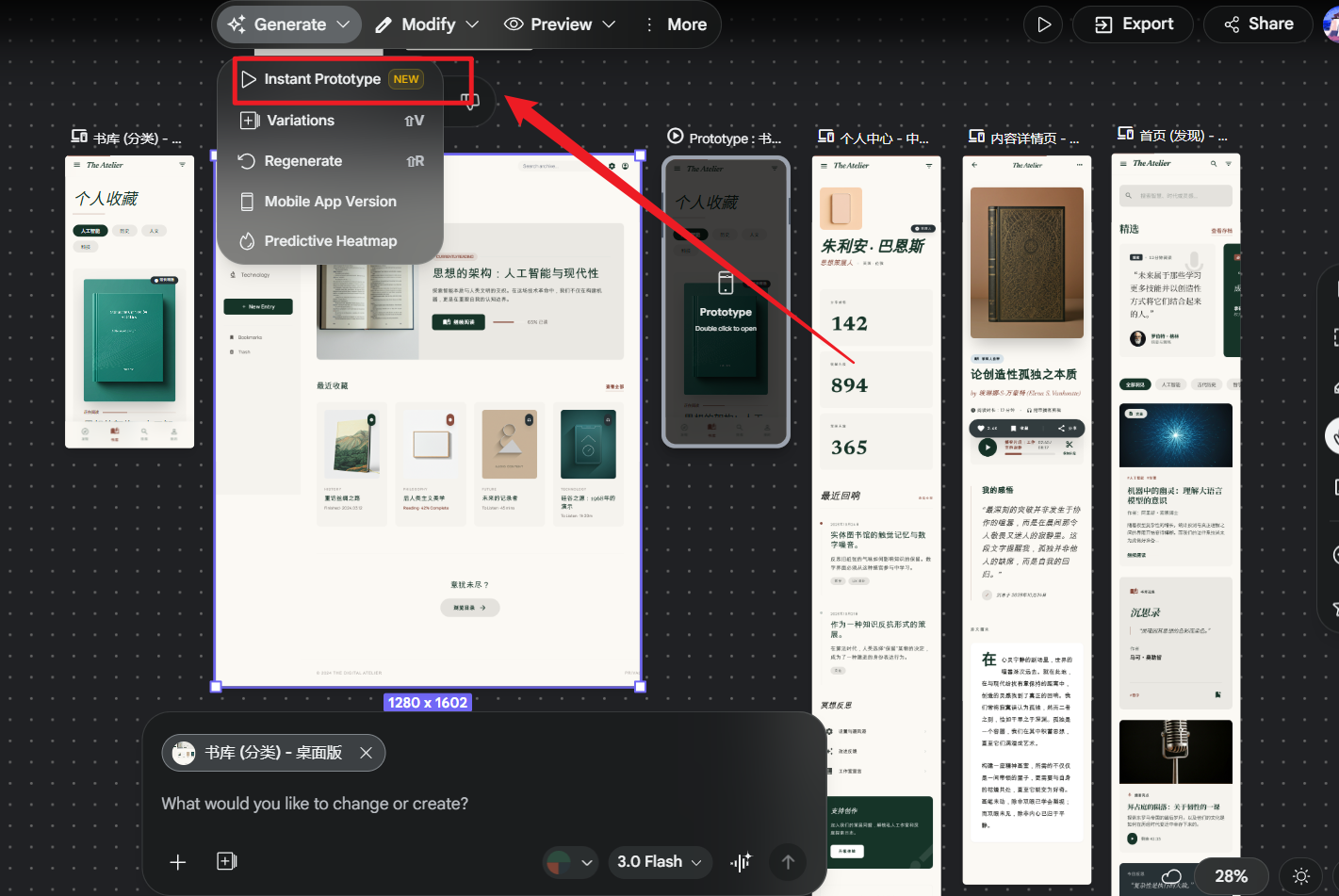Click the Modify pencil icon
1339x896 pixels.
click(384, 24)
